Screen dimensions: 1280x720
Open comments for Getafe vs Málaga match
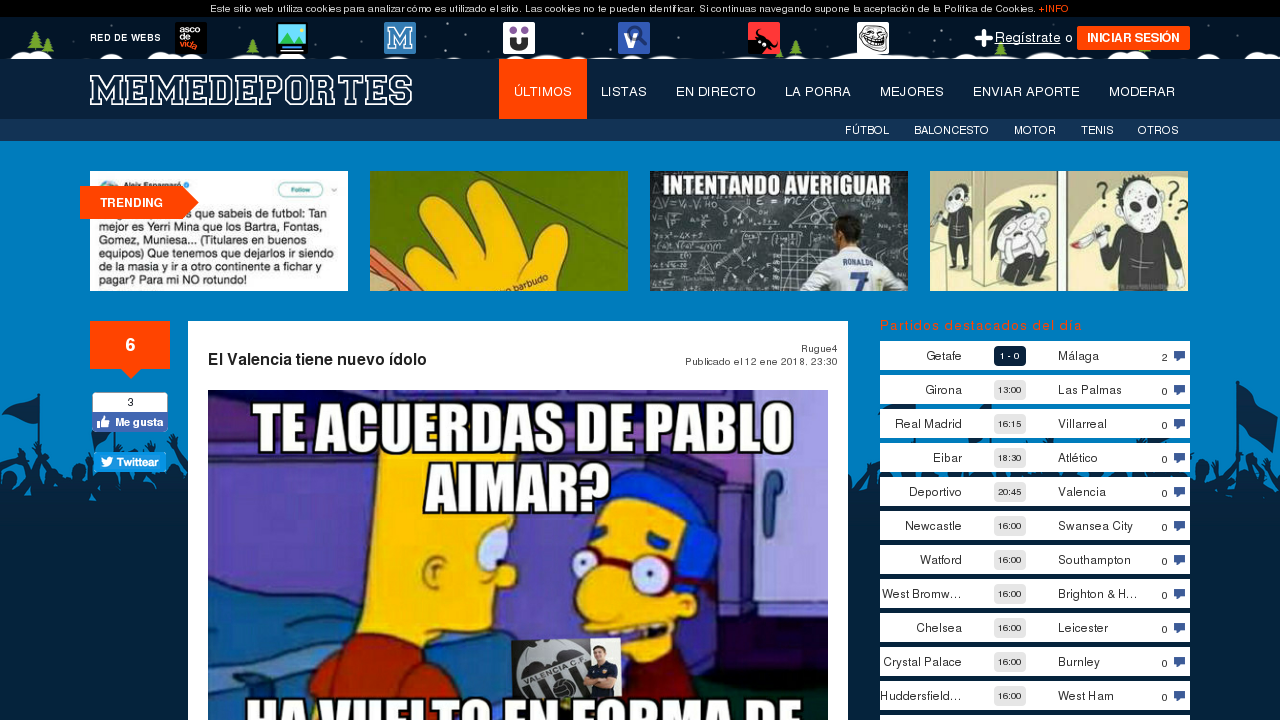[1180, 356]
